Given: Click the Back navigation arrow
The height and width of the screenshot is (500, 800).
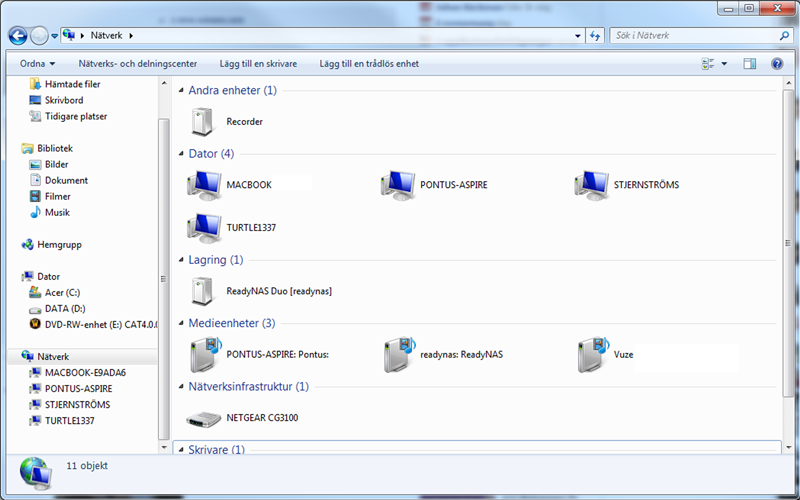Looking at the screenshot, I should 18,36.
